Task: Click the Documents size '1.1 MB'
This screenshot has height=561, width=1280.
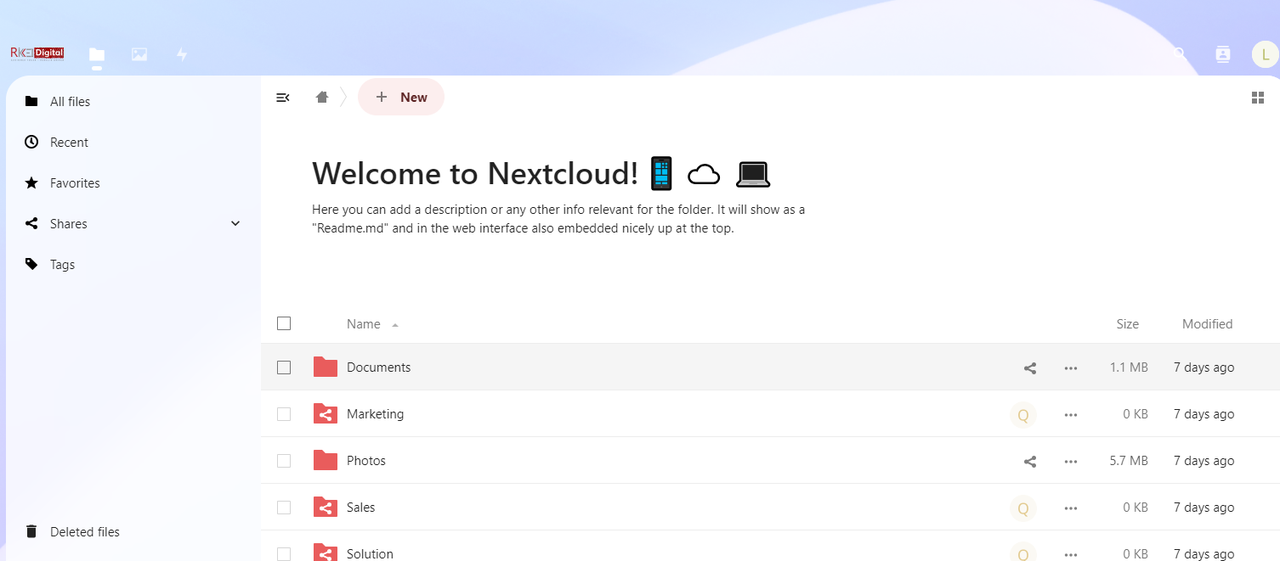Action: [1129, 368]
